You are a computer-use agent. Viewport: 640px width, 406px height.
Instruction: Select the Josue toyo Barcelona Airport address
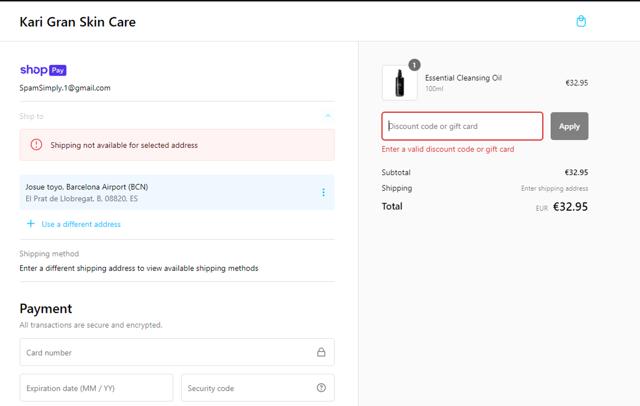tap(177, 192)
